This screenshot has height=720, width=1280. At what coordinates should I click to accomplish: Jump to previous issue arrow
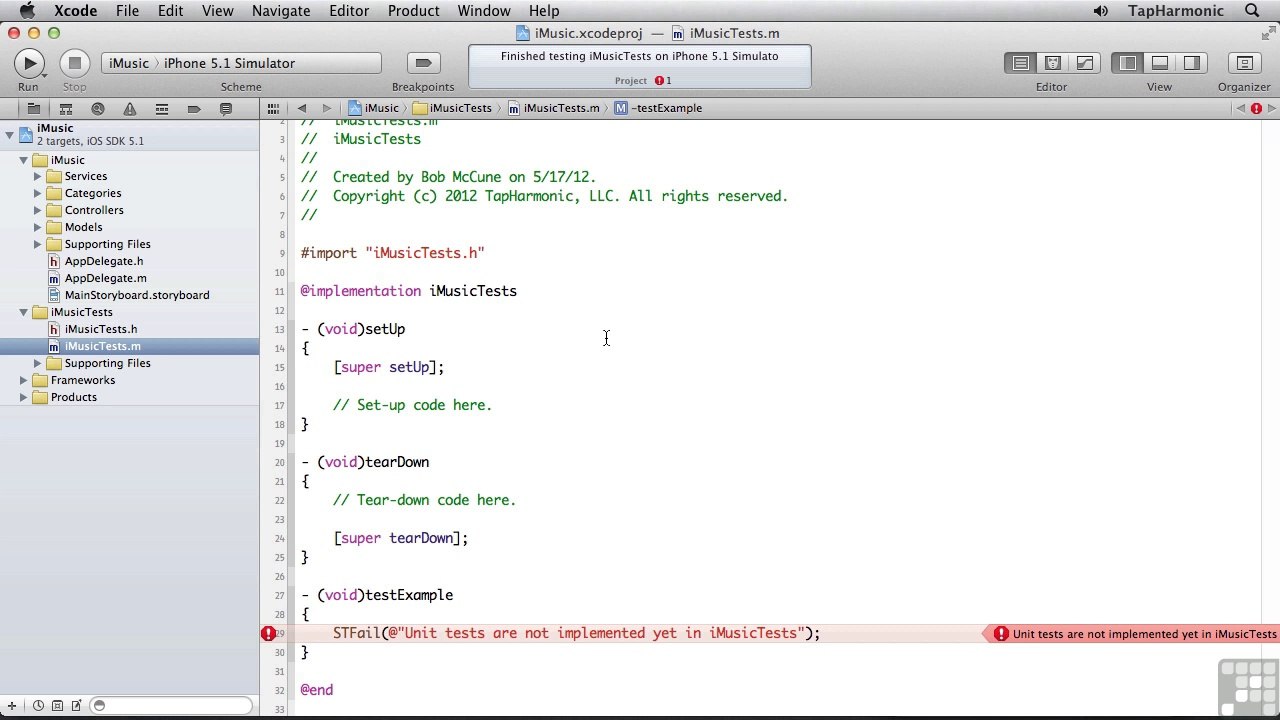[x=1241, y=108]
